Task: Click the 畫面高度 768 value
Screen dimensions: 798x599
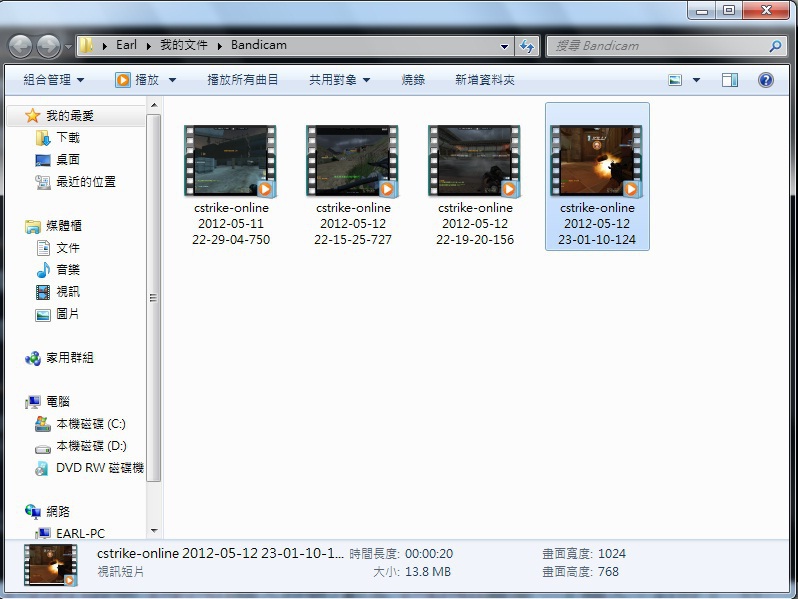Action: (x=608, y=572)
